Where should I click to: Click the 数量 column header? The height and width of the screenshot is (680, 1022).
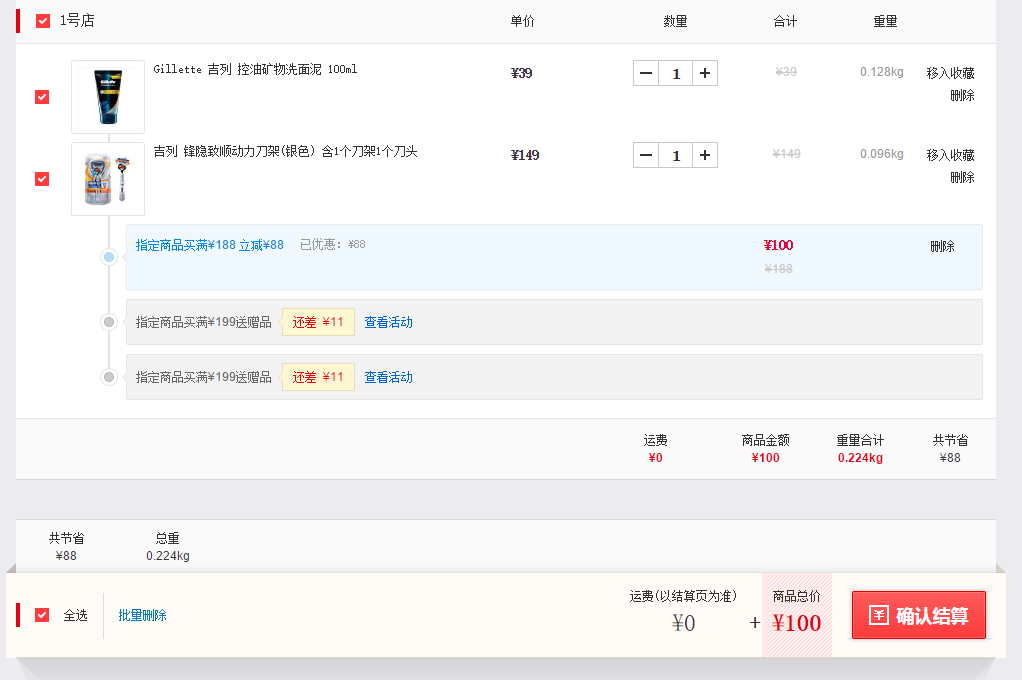pos(675,22)
